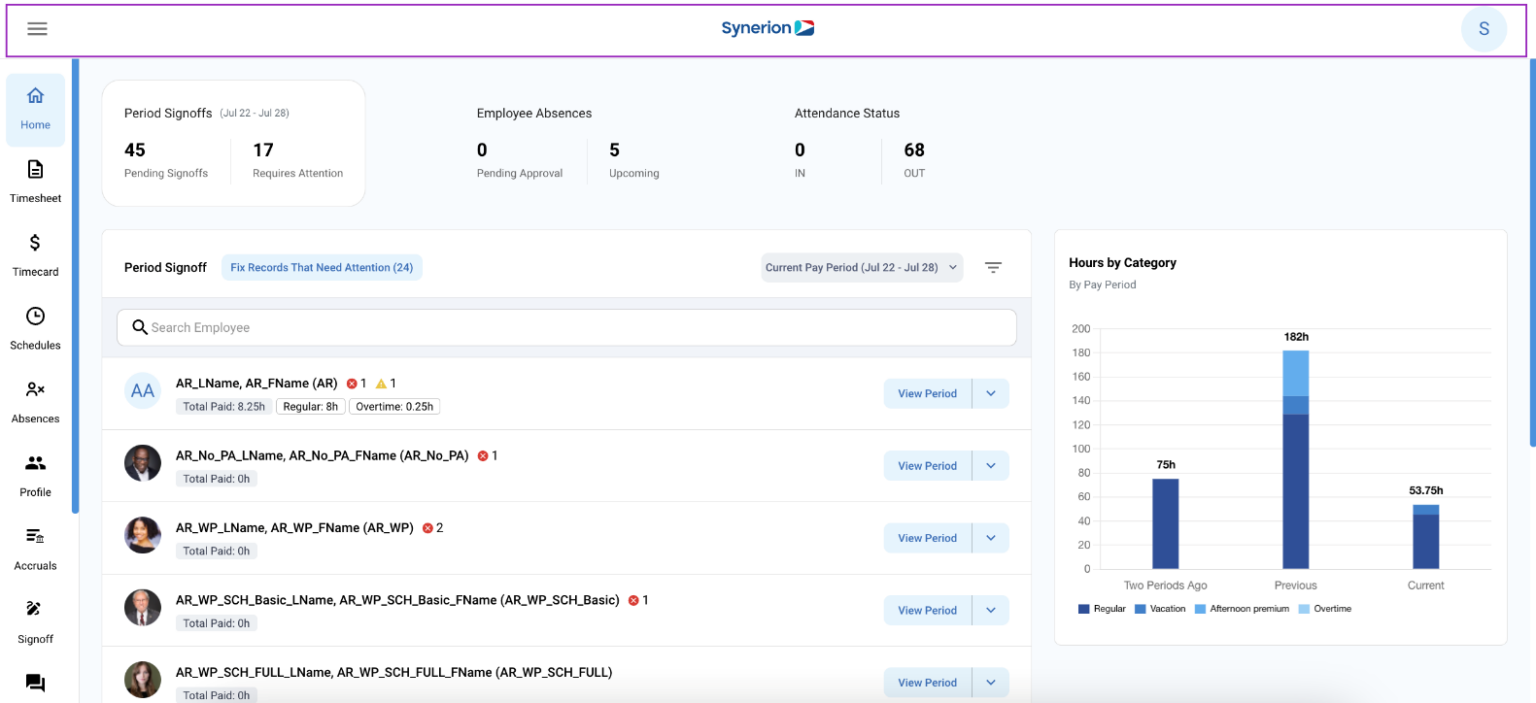
Task: Click the filter icon beside the pay period selector
Action: 992,267
